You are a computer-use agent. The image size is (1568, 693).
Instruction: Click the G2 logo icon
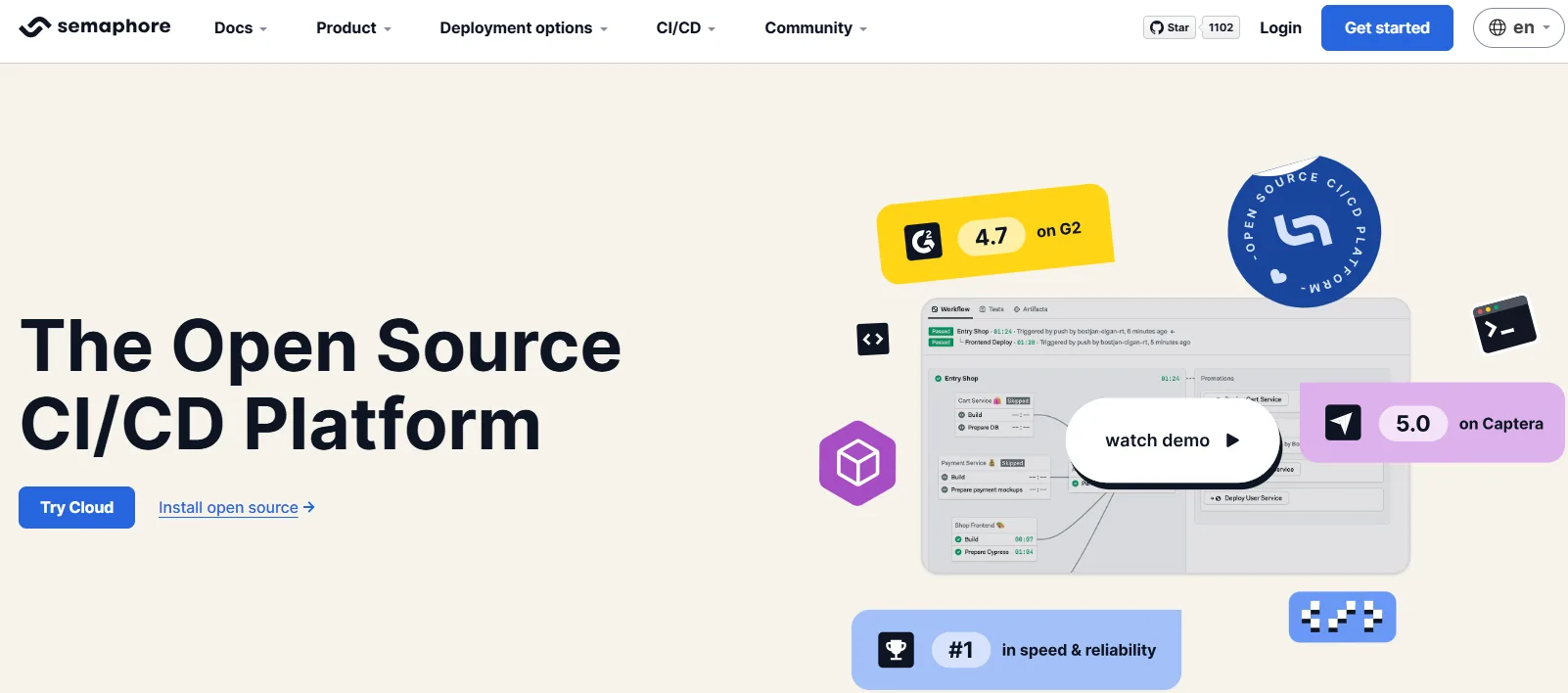[923, 241]
